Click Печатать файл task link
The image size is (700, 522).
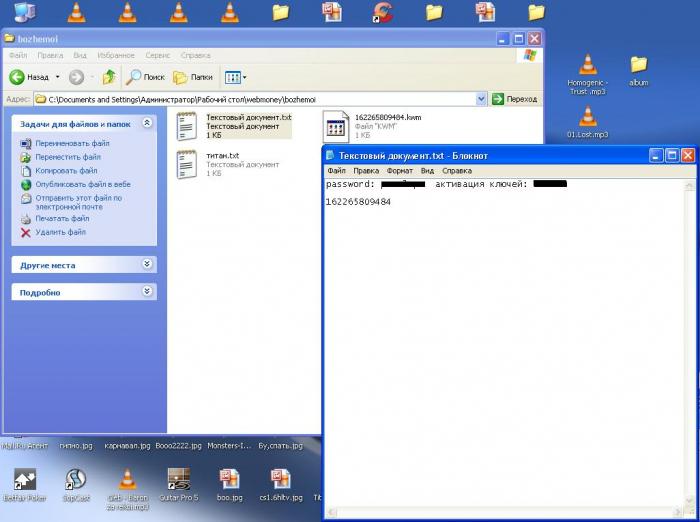click(62, 218)
